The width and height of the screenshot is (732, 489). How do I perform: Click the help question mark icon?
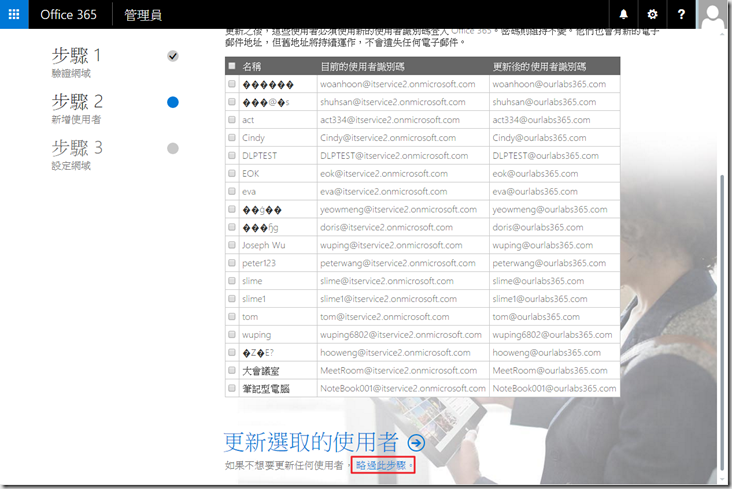(x=681, y=15)
